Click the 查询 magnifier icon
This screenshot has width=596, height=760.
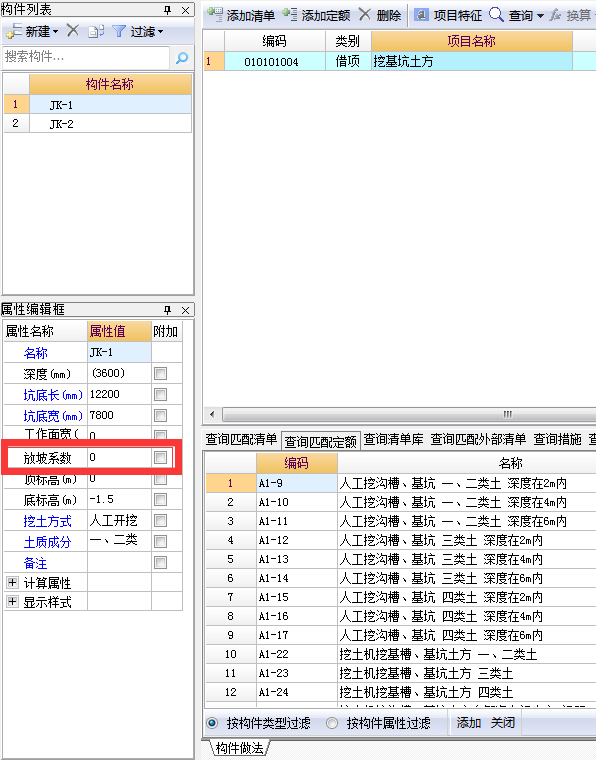coord(496,15)
